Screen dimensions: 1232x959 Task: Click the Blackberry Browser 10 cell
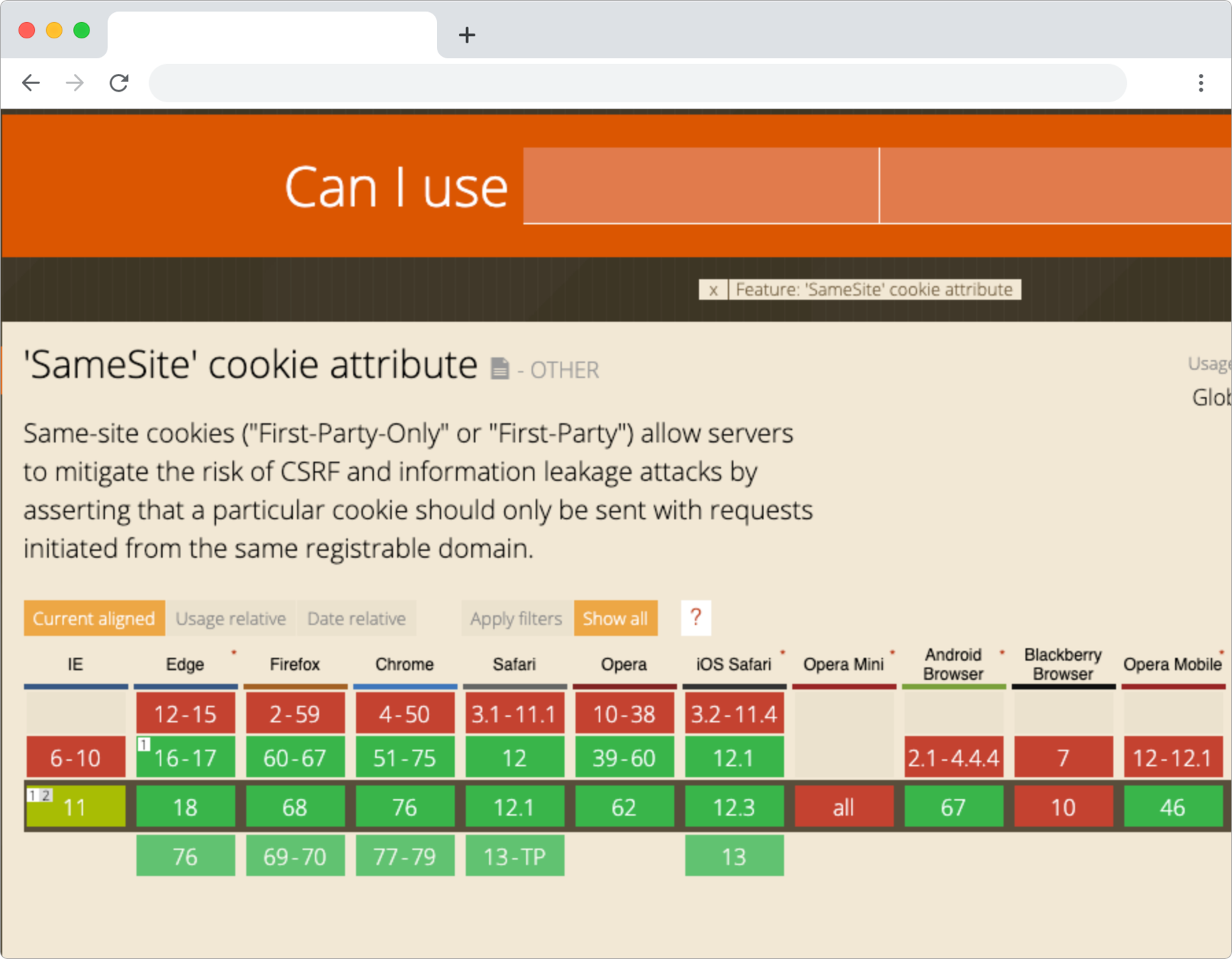pos(1064,806)
